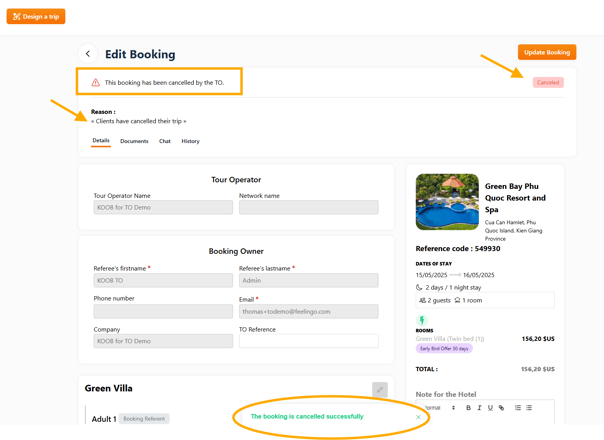Image resolution: width=604 pixels, height=440 pixels.
Task: Click the ordered list icon
Action: 518,408
